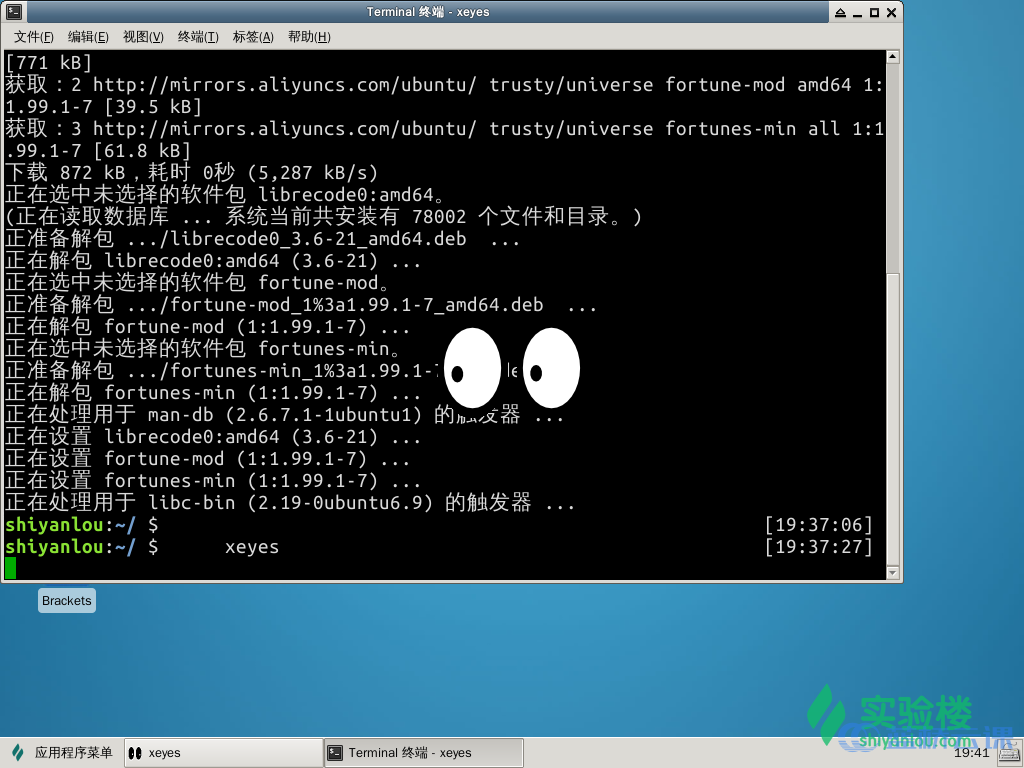Open the 终端 menu
This screenshot has width=1024, height=768.
pos(199,36)
